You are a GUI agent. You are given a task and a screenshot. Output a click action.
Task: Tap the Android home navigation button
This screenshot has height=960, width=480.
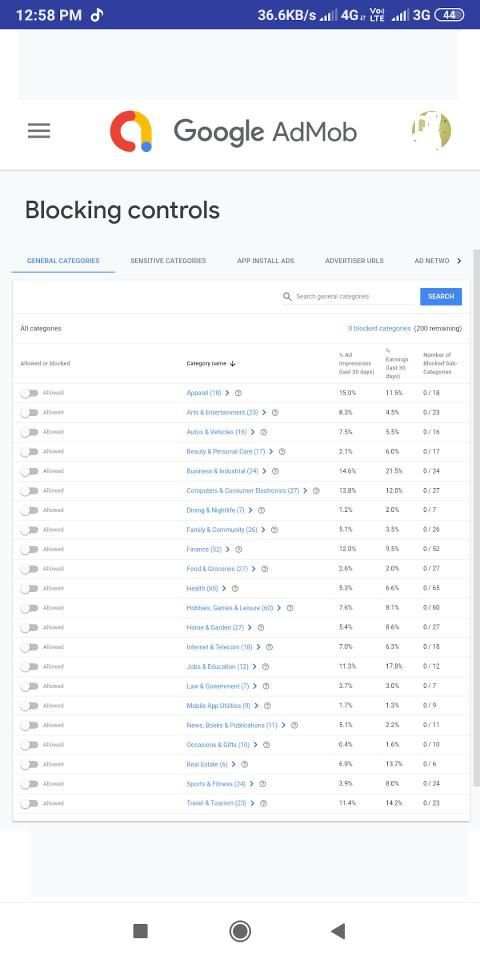coord(240,931)
